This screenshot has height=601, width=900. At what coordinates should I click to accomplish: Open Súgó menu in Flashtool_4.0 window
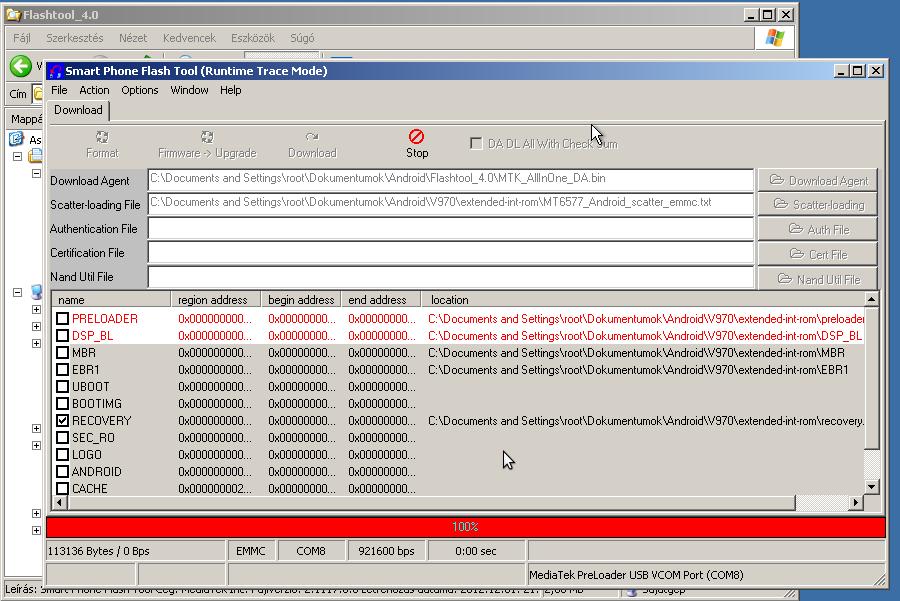coord(302,38)
